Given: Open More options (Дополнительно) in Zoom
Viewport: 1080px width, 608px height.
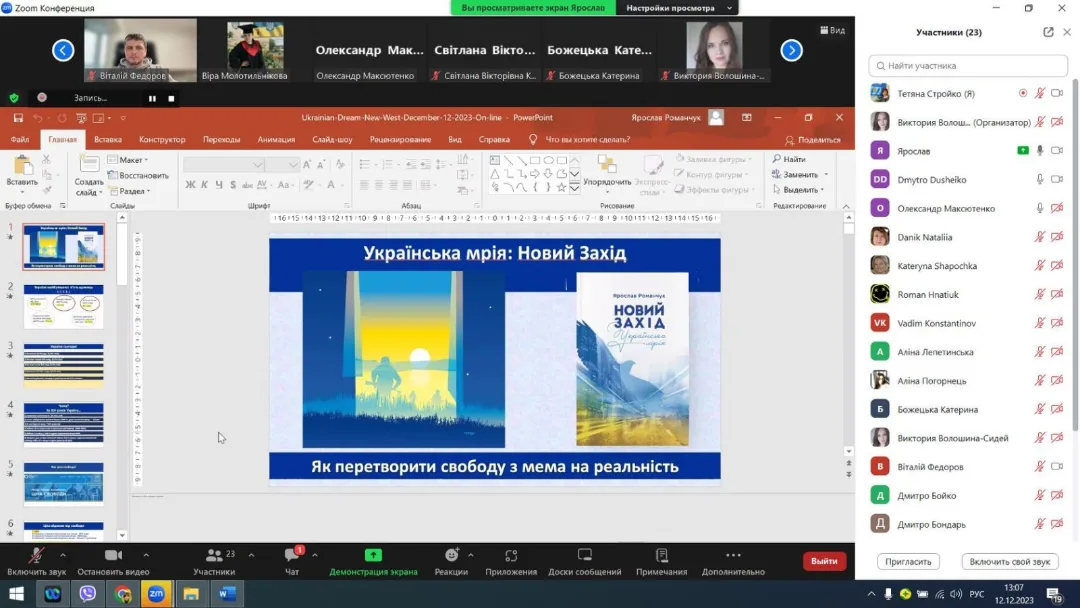Looking at the screenshot, I should coord(733,558).
